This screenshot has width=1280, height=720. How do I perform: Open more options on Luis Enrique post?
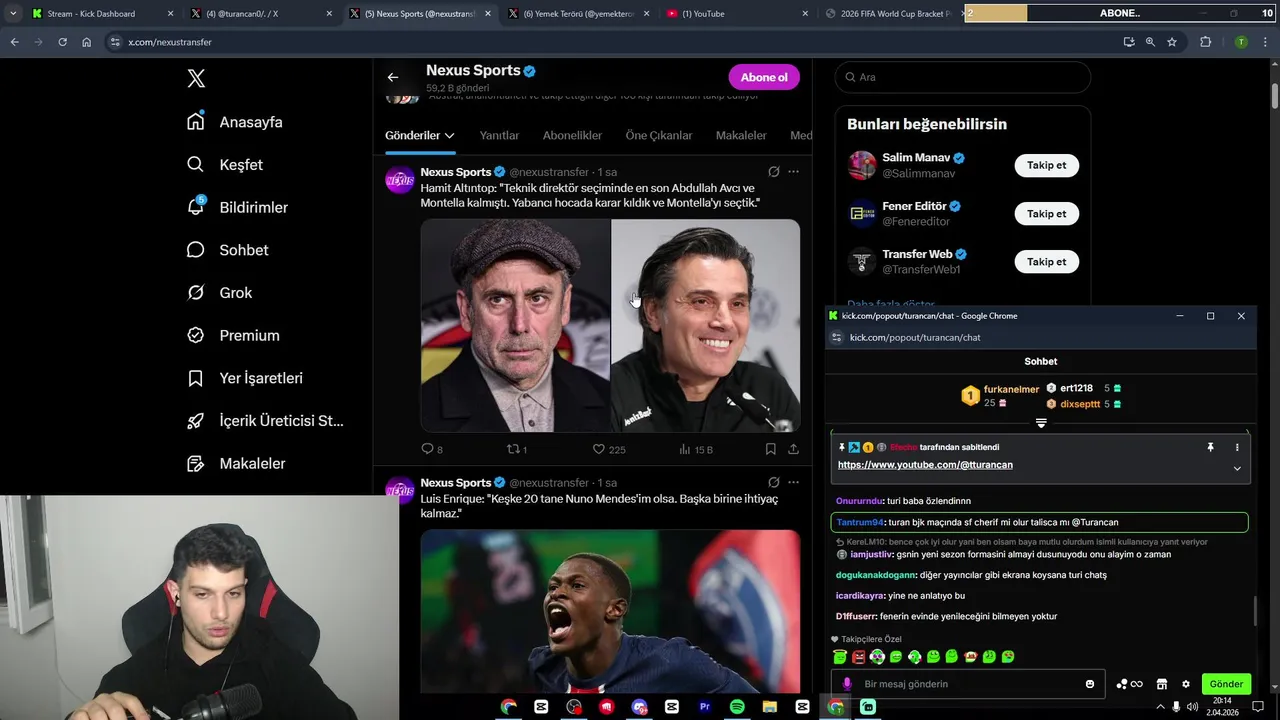pyautogui.click(x=793, y=483)
